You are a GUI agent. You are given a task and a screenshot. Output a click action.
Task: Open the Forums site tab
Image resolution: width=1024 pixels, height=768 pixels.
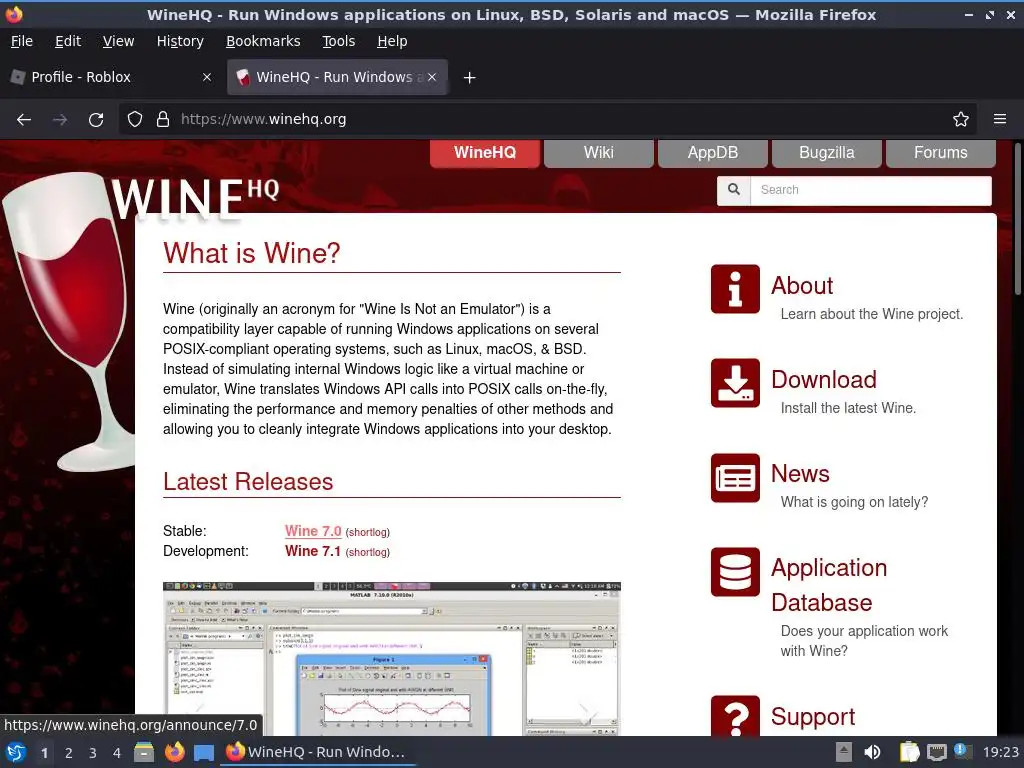(940, 153)
